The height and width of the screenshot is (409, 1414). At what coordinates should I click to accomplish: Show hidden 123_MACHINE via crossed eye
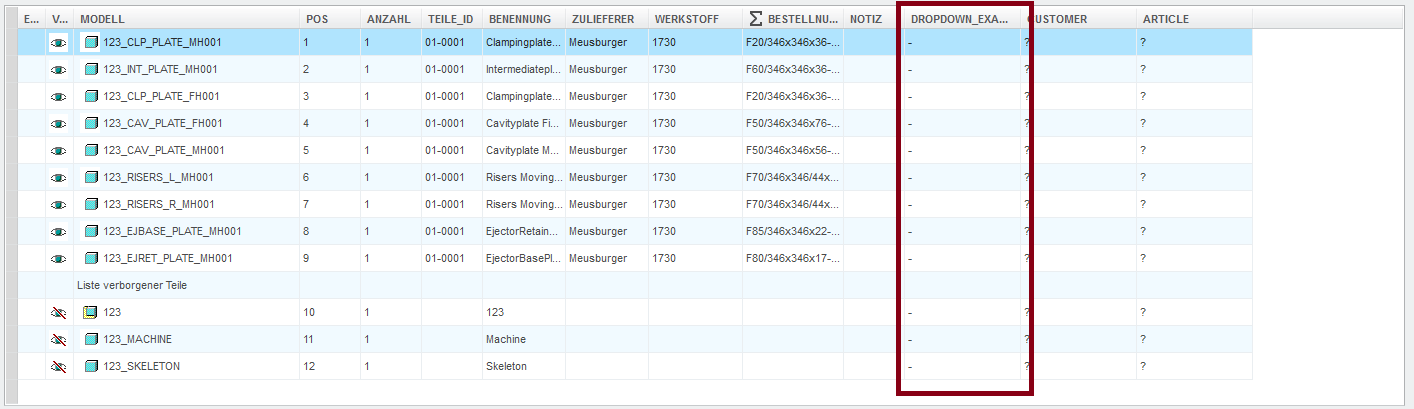tap(58, 340)
